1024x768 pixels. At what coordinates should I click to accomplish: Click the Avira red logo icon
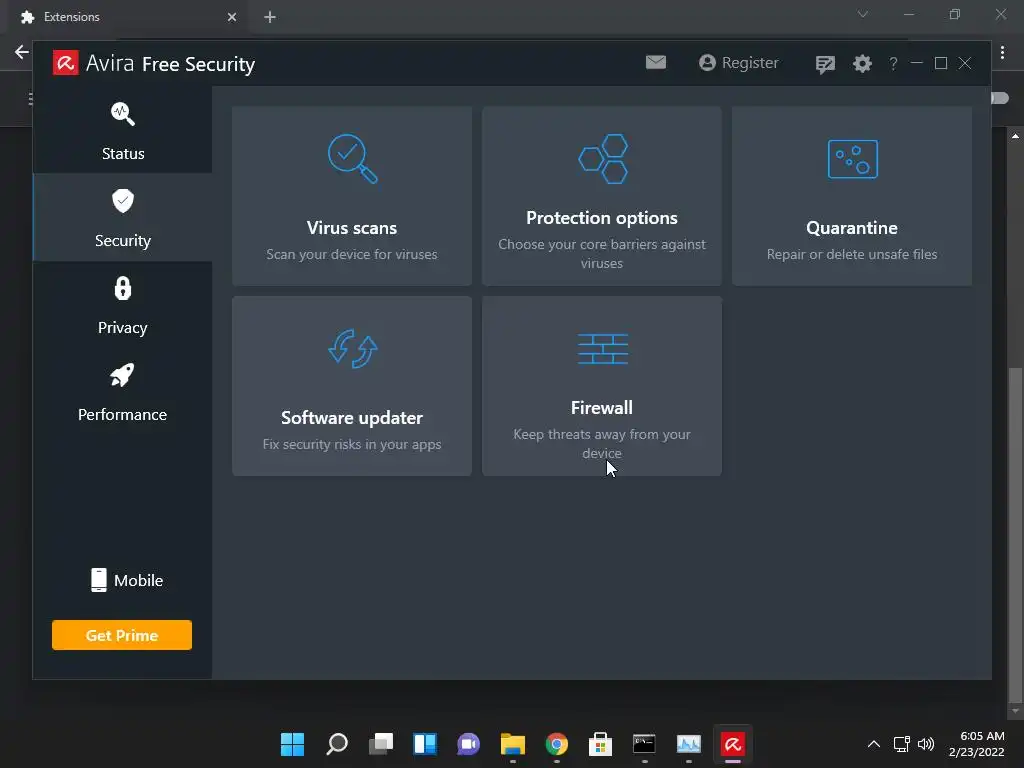point(65,63)
